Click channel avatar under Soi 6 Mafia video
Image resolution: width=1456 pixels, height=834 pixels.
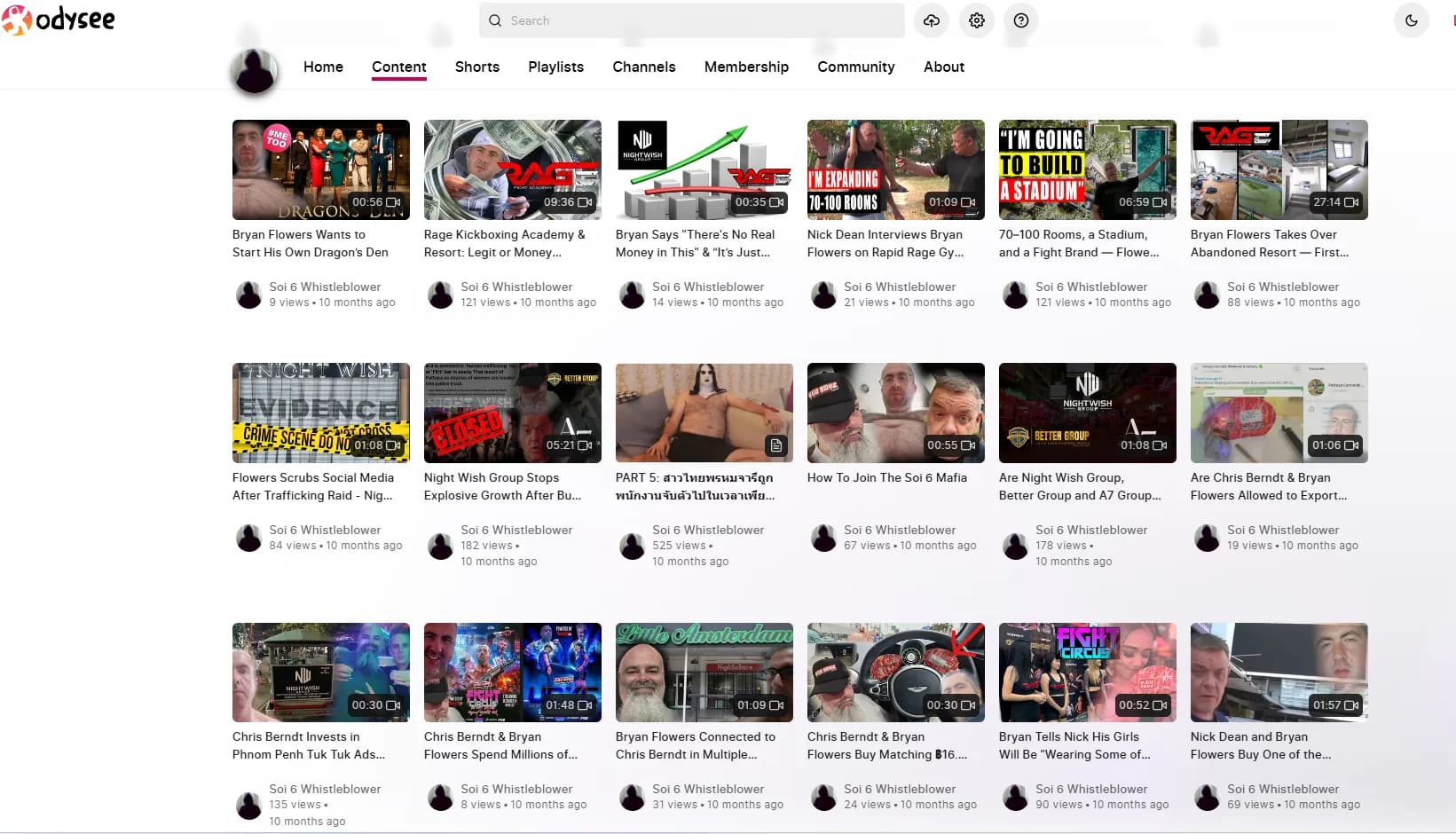[823, 538]
